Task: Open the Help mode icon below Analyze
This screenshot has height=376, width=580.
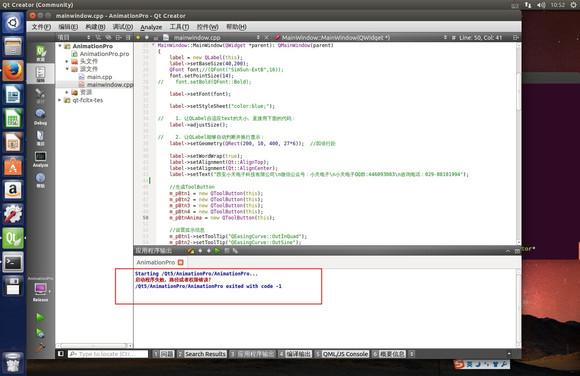Action: click(40, 180)
